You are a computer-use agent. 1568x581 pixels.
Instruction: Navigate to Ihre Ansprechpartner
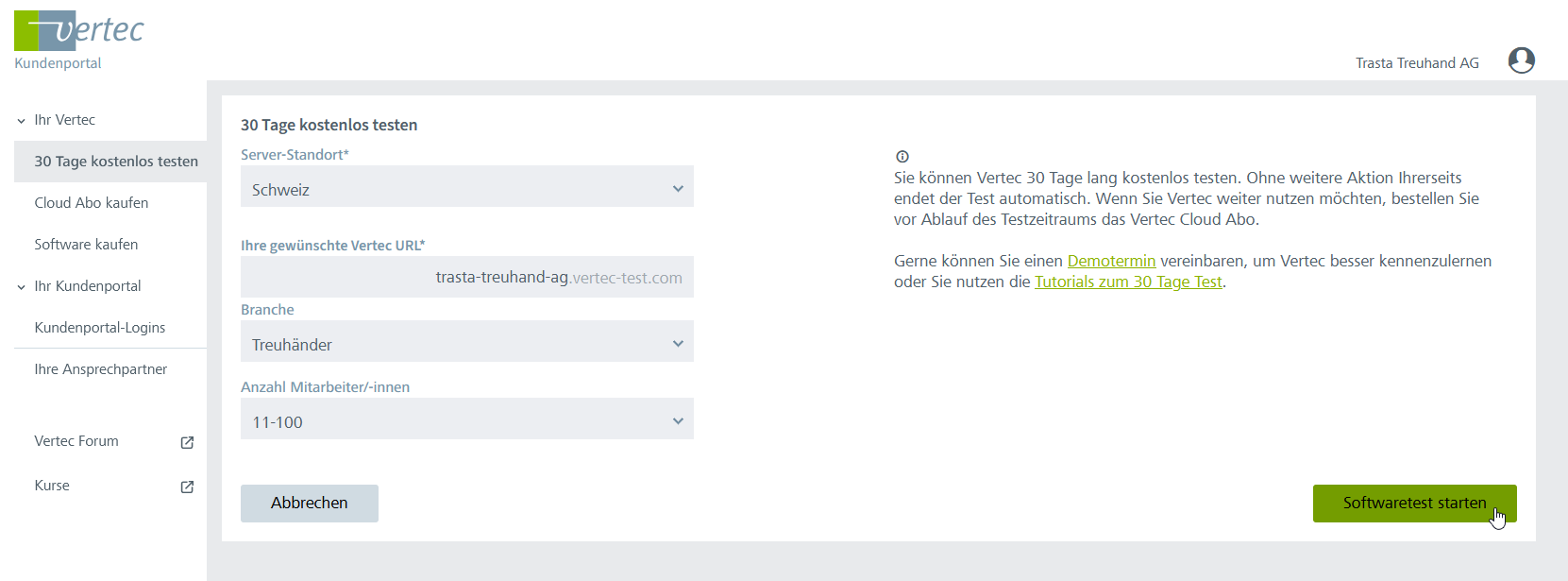click(x=101, y=369)
